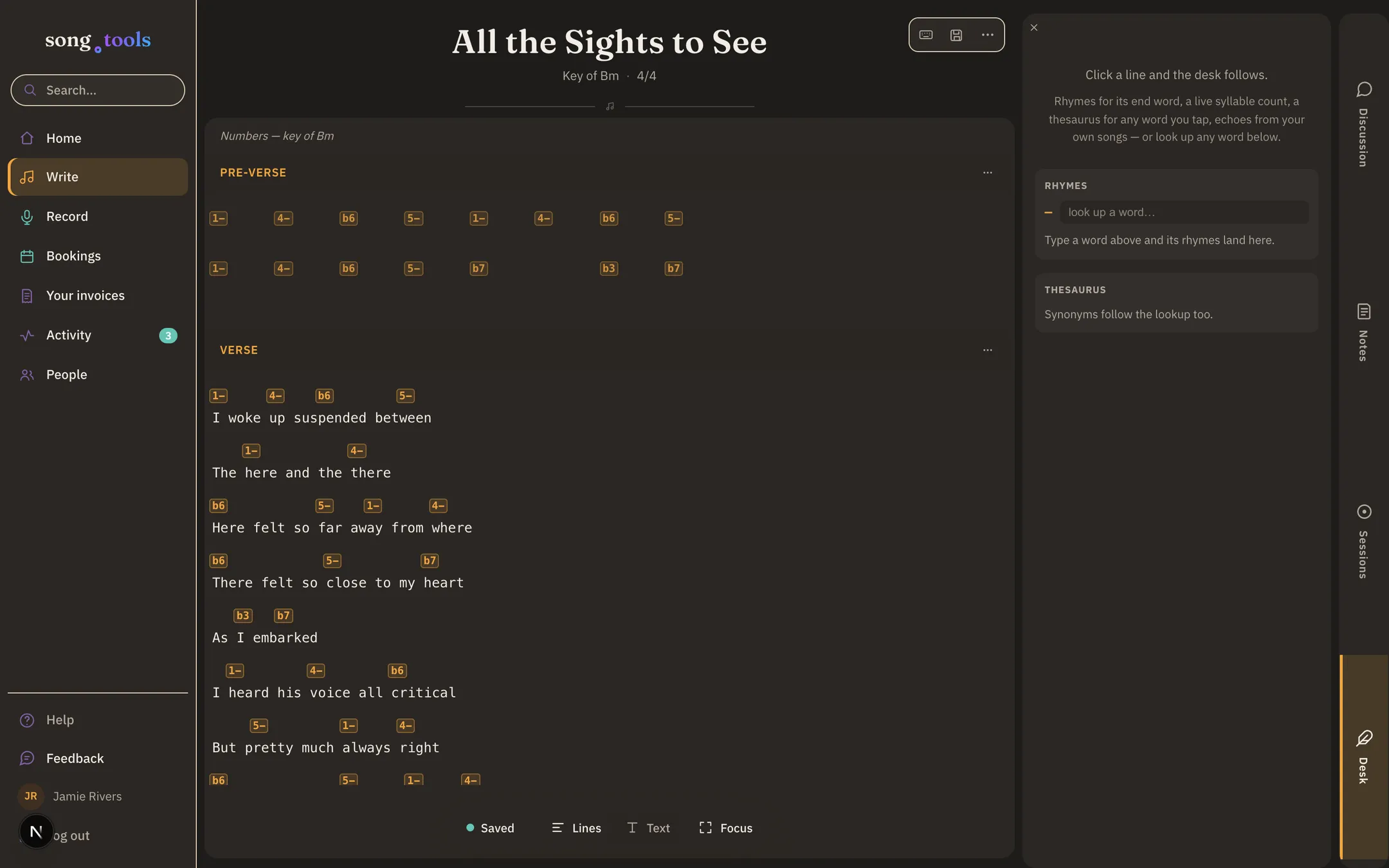The image size is (1389, 868).
Task: Click lyric There felt so close to my heart
Action: 338,583
